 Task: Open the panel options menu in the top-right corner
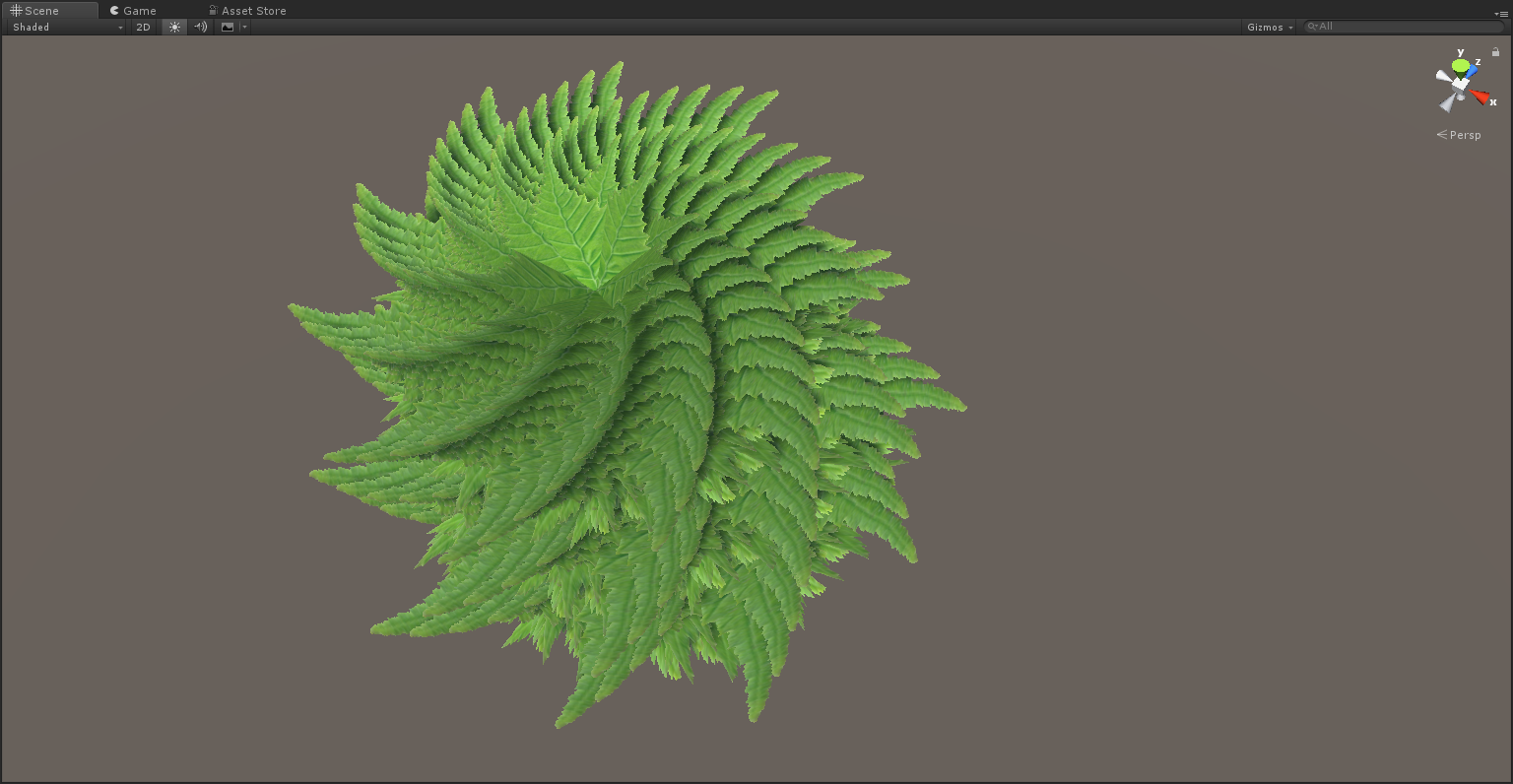point(1501,13)
